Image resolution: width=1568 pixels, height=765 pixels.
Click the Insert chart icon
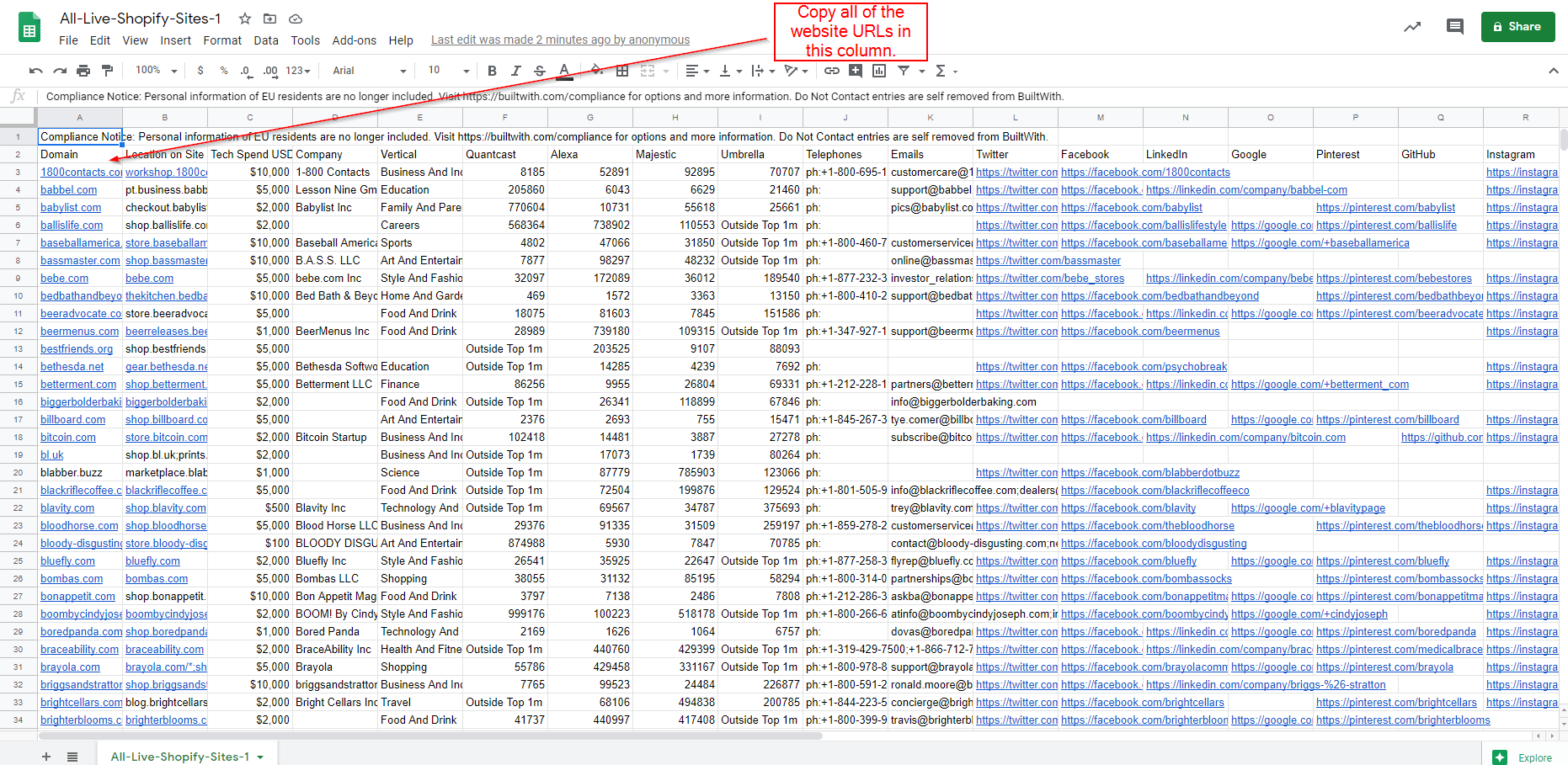tap(879, 71)
